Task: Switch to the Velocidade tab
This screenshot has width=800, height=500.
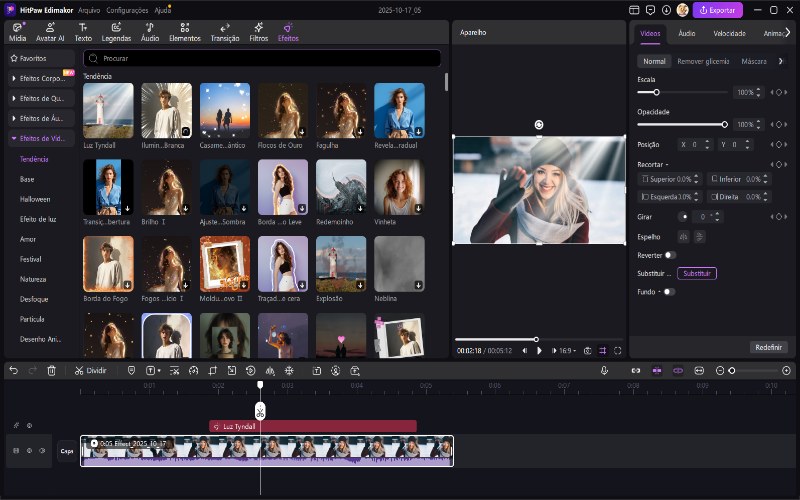Action: pos(729,33)
